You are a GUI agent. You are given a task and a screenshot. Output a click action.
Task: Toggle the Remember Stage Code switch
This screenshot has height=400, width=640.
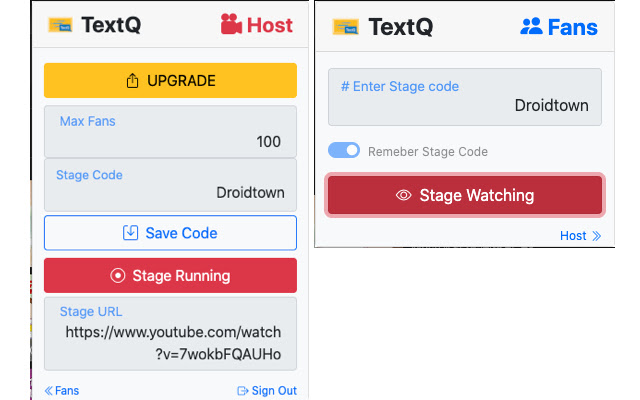coord(344,151)
